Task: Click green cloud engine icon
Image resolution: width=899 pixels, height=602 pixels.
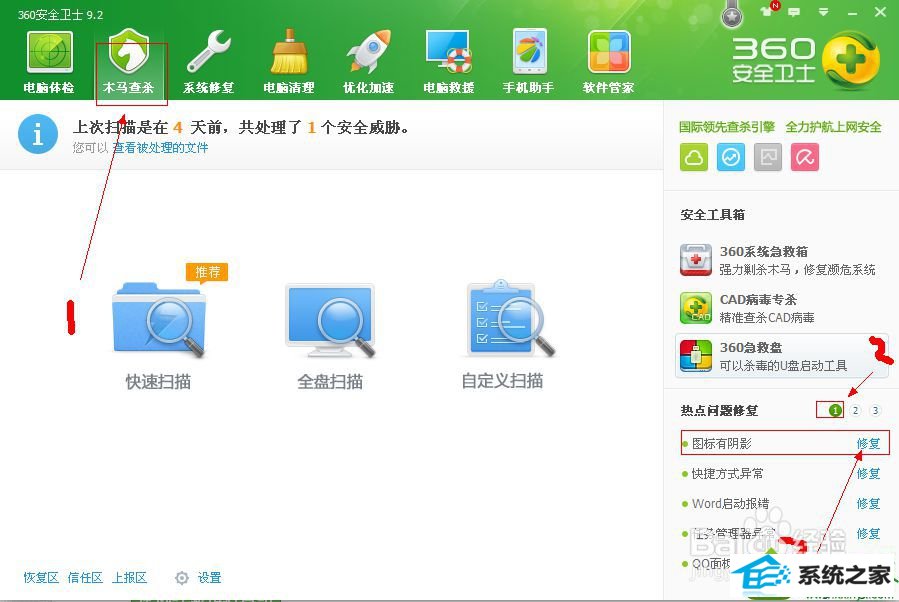Action: click(694, 157)
